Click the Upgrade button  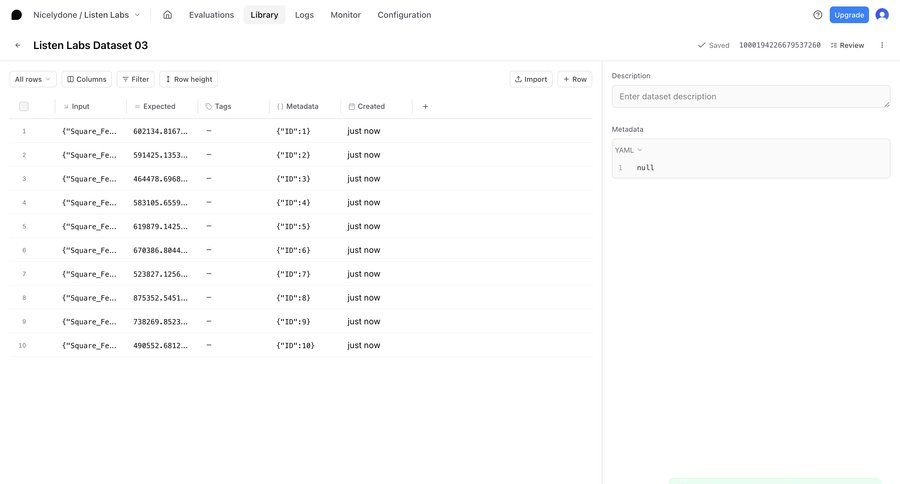coord(848,15)
